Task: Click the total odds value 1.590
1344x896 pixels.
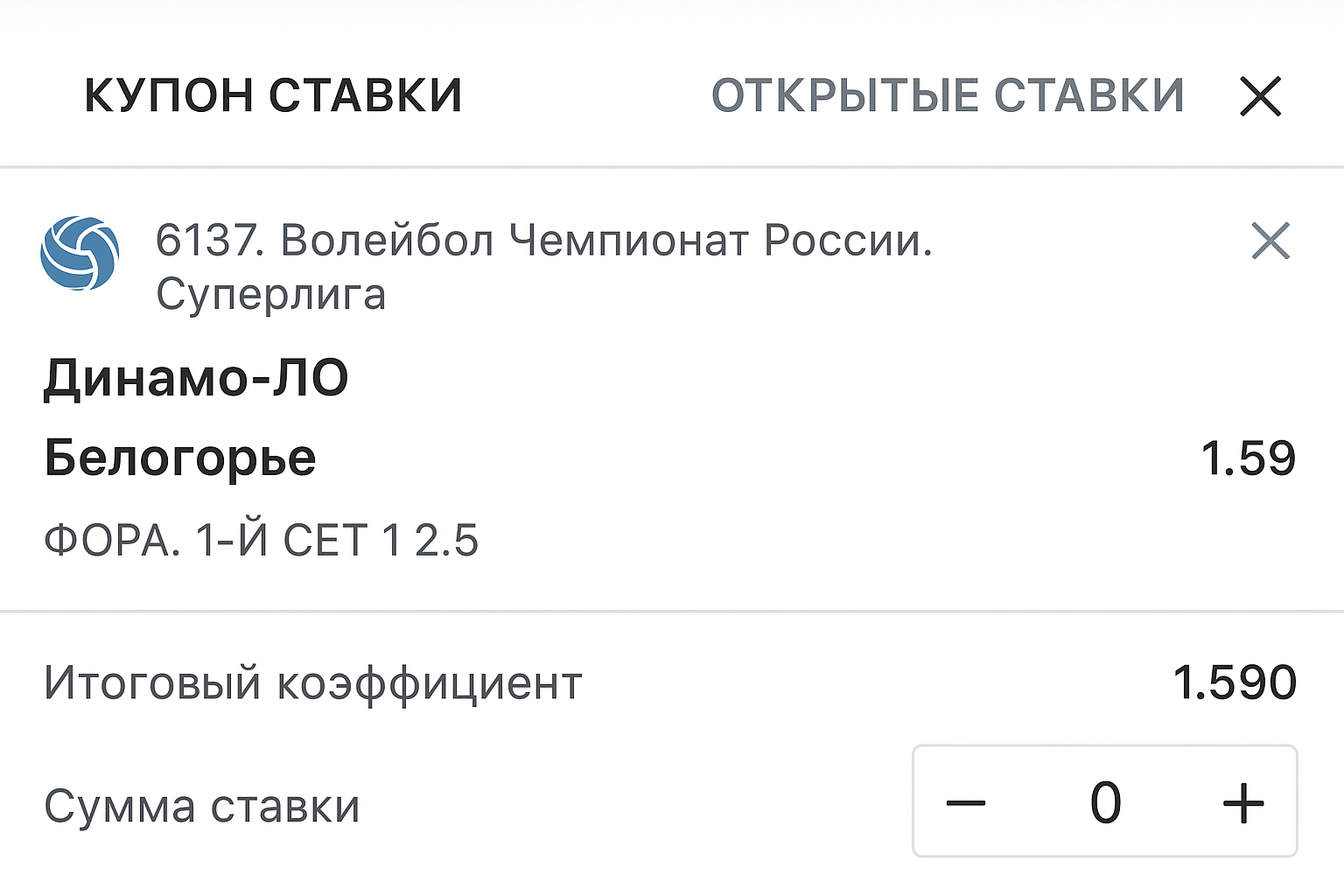Action: (1234, 682)
